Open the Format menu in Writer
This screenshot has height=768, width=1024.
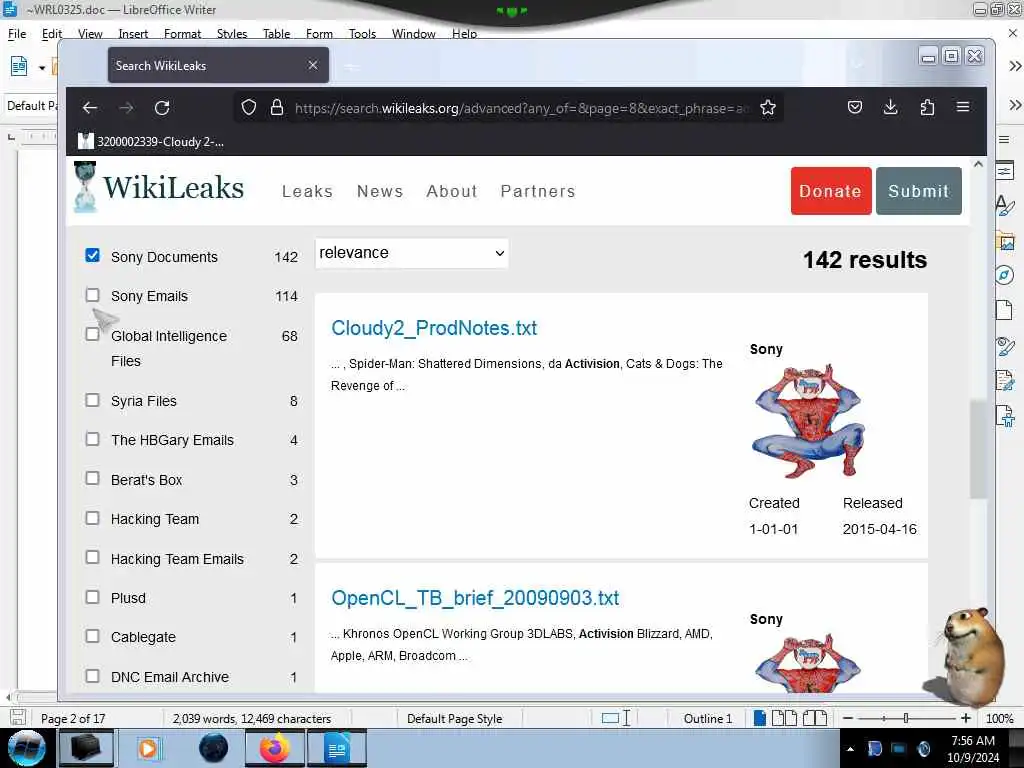point(182,34)
